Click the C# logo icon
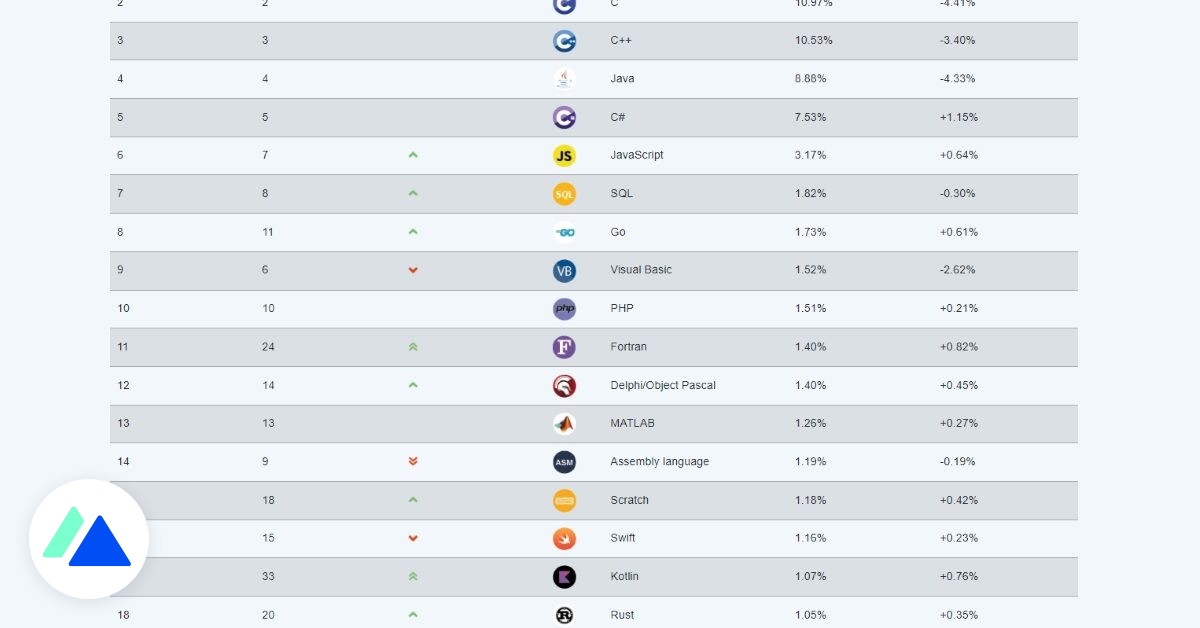This screenshot has width=1200, height=628. click(564, 117)
